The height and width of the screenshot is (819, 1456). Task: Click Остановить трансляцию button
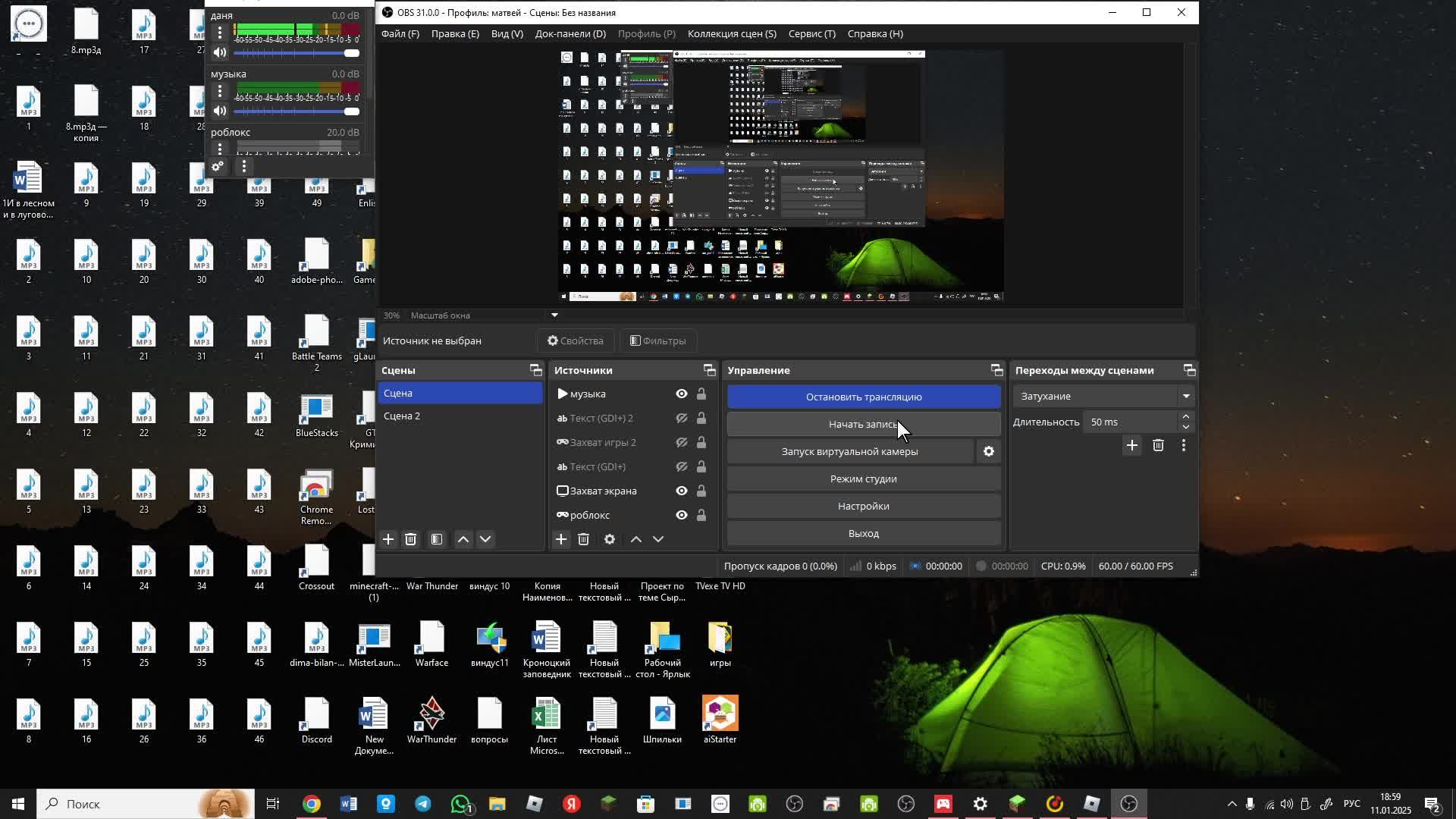863,397
